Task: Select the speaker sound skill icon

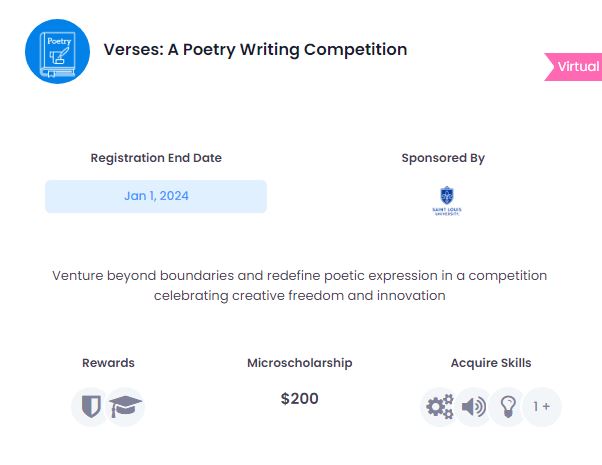Action: pyautogui.click(x=474, y=407)
